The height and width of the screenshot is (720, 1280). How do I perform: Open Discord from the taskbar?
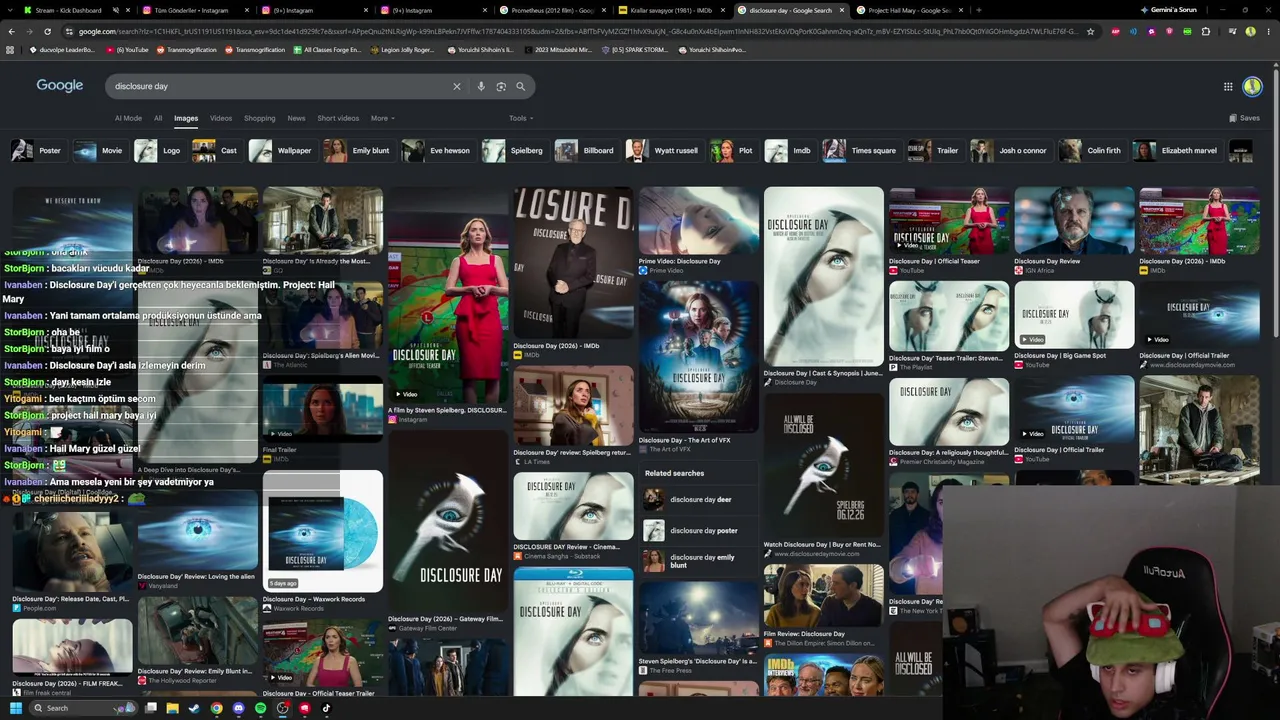tap(239, 708)
